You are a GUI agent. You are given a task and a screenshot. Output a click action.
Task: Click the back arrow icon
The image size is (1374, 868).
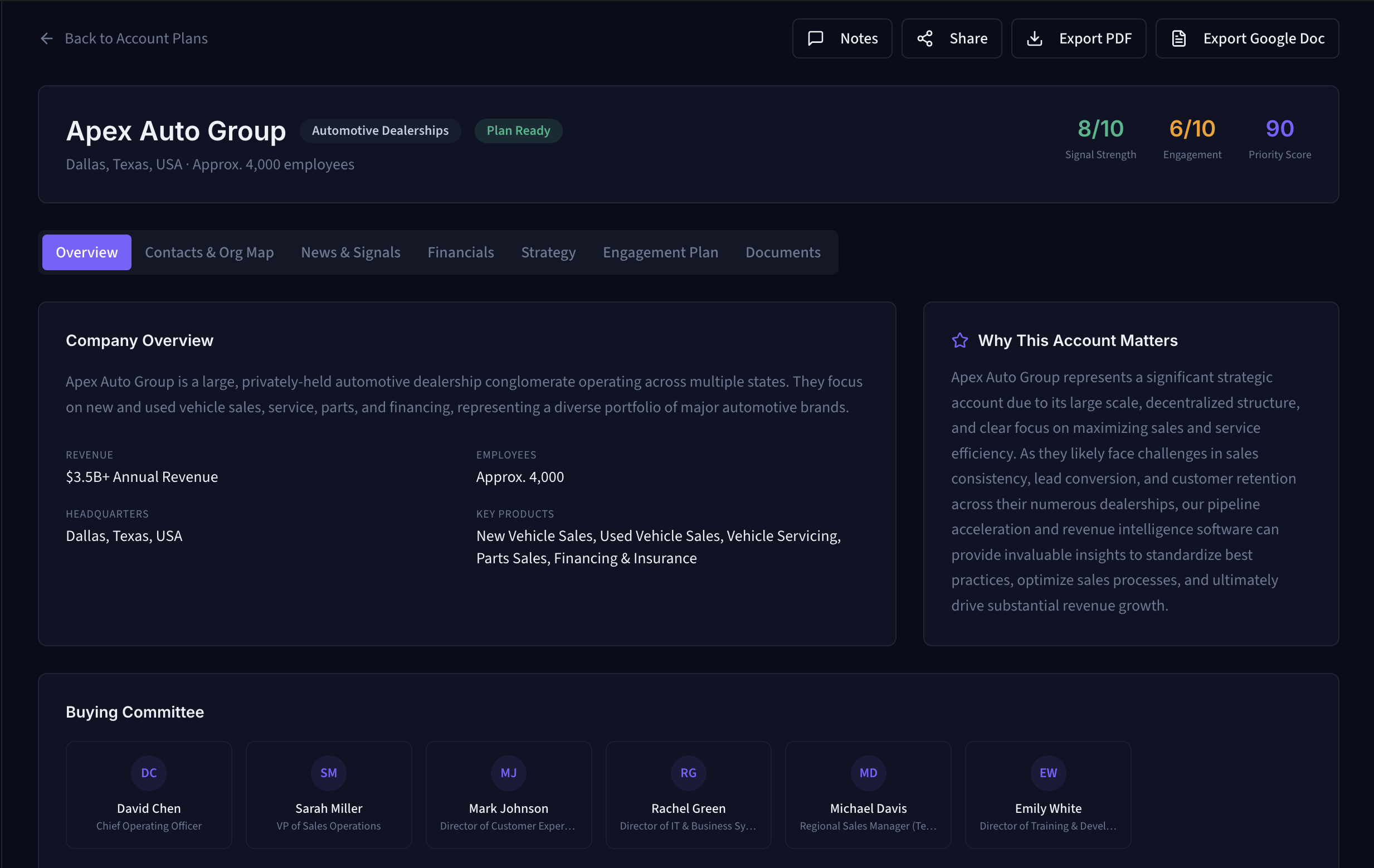46,38
